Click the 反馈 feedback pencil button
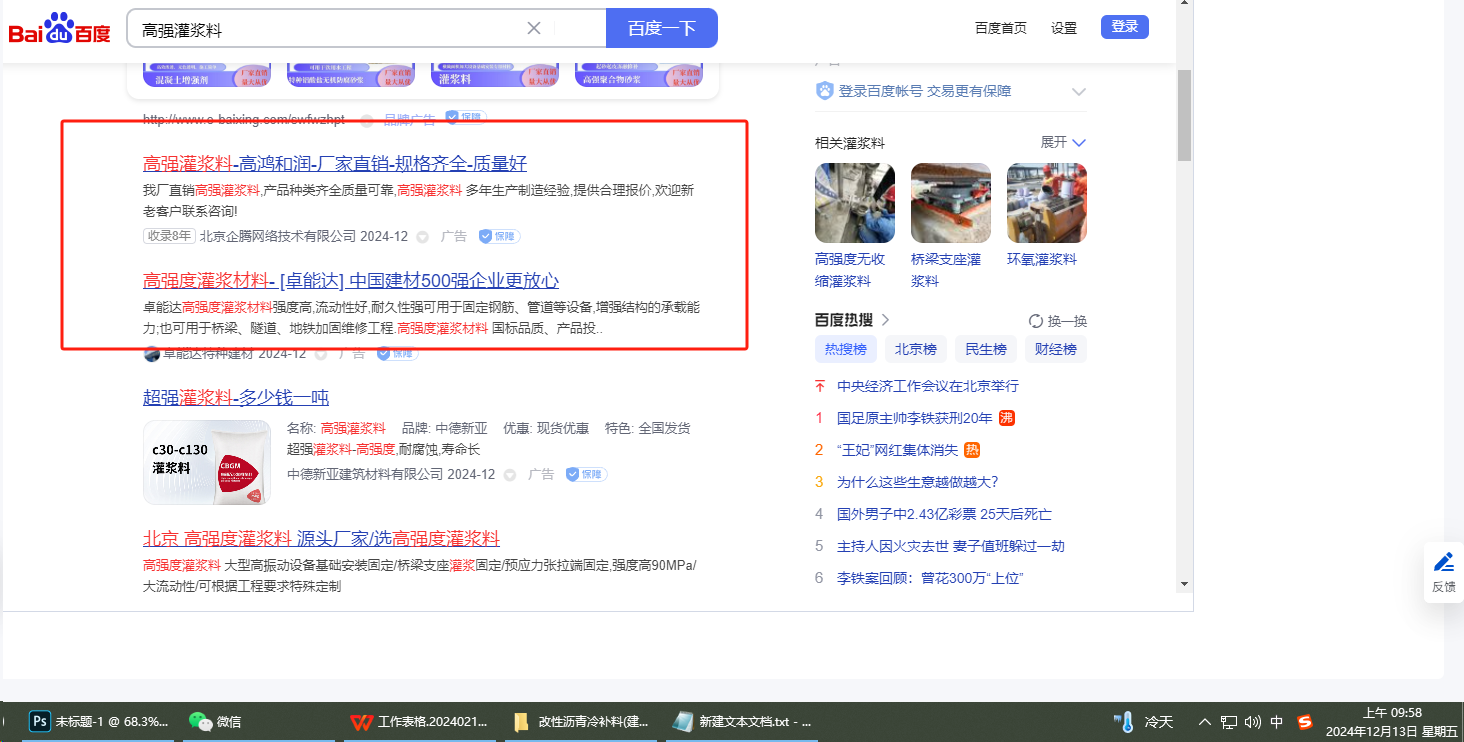The height and width of the screenshot is (742, 1464). [x=1444, y=572]
